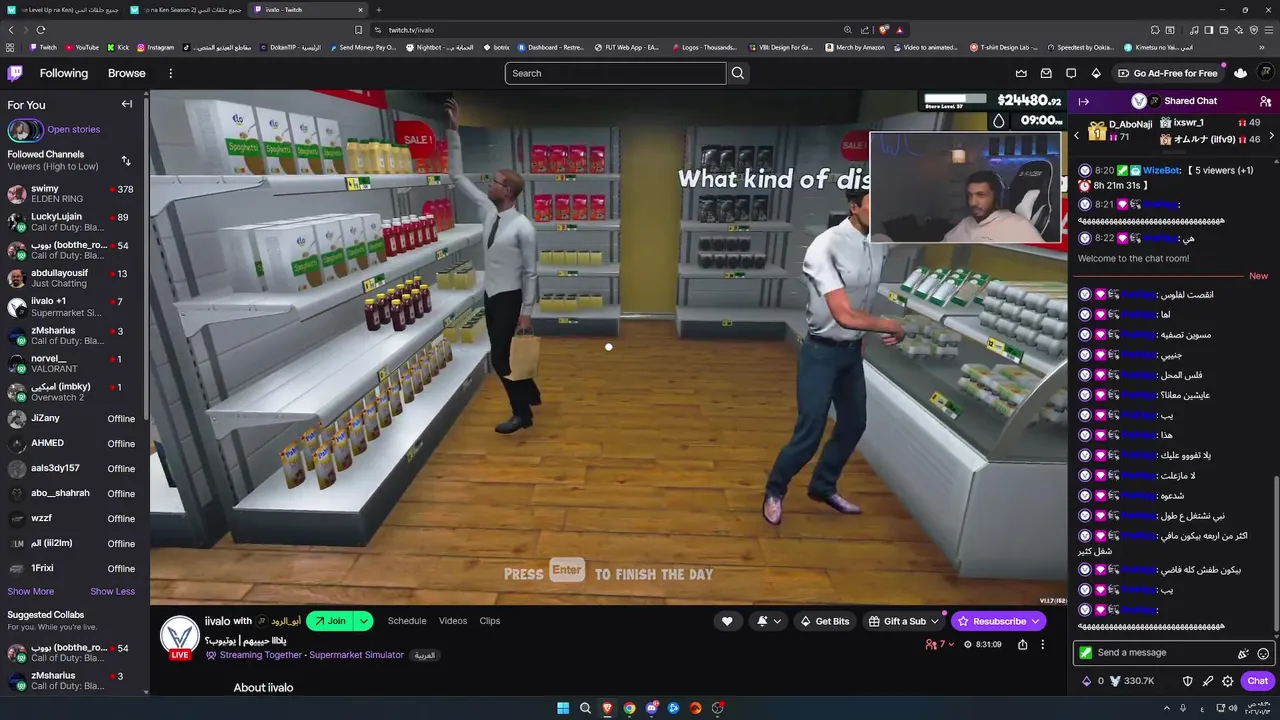
Task: Open abdullayousif Just Chatting channel
Action: click(x=72, y=278)
